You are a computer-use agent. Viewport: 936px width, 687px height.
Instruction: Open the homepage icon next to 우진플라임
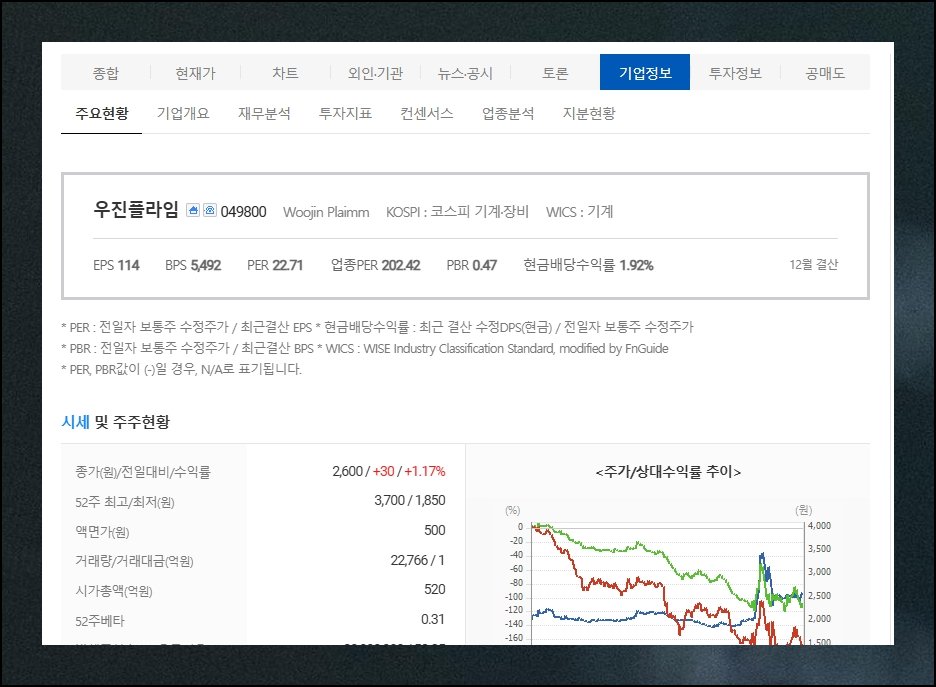(x=193, y=210)
